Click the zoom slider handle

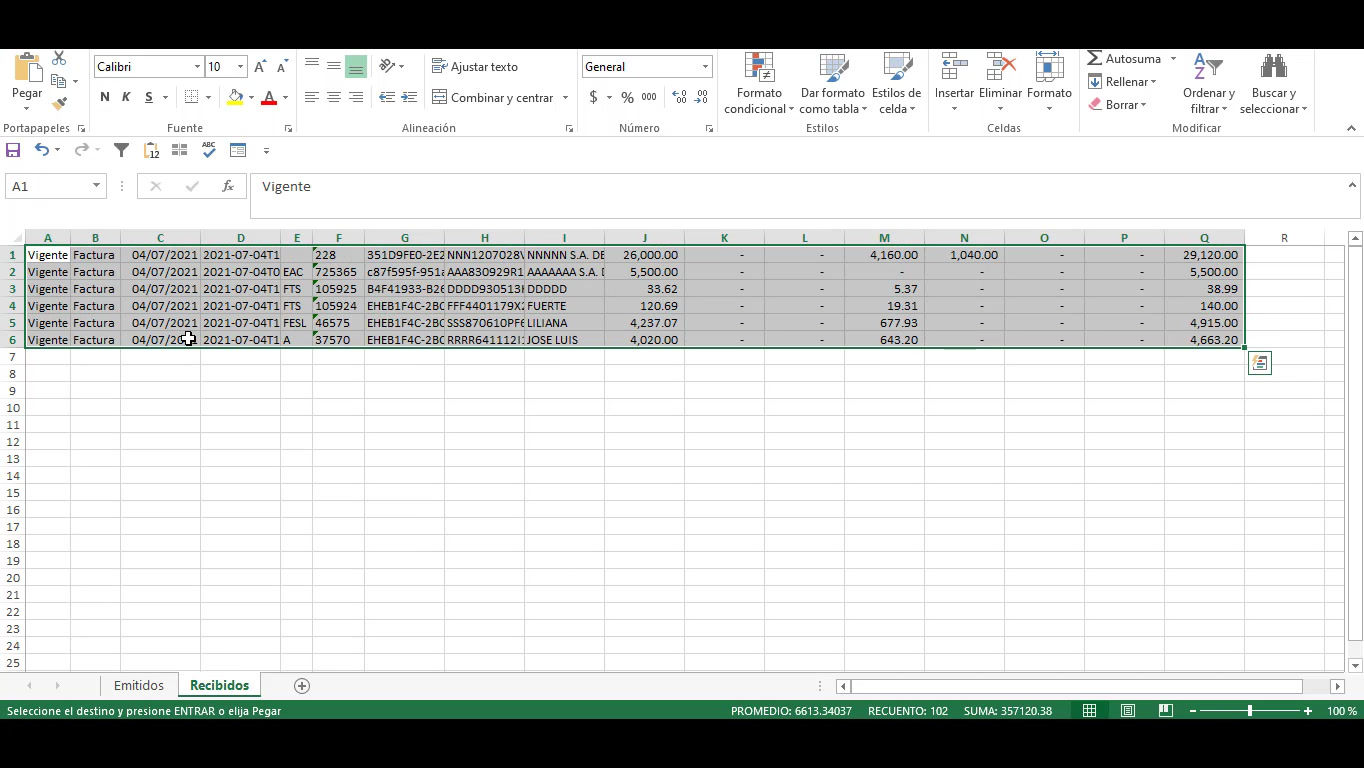pyautogui.click(x=1250, y=710)
